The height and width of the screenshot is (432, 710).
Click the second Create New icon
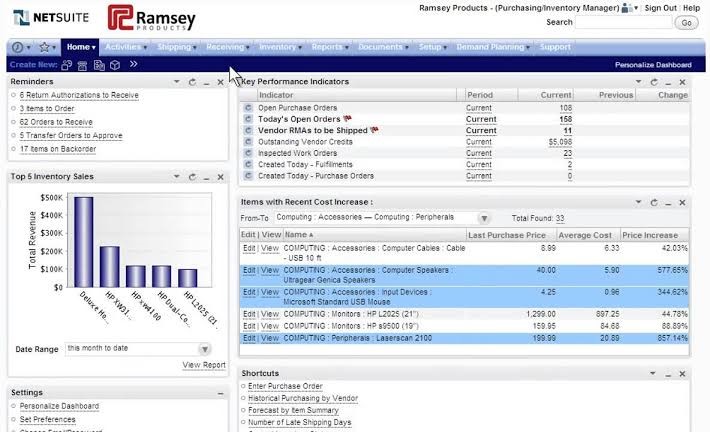[x=82, y=66]
